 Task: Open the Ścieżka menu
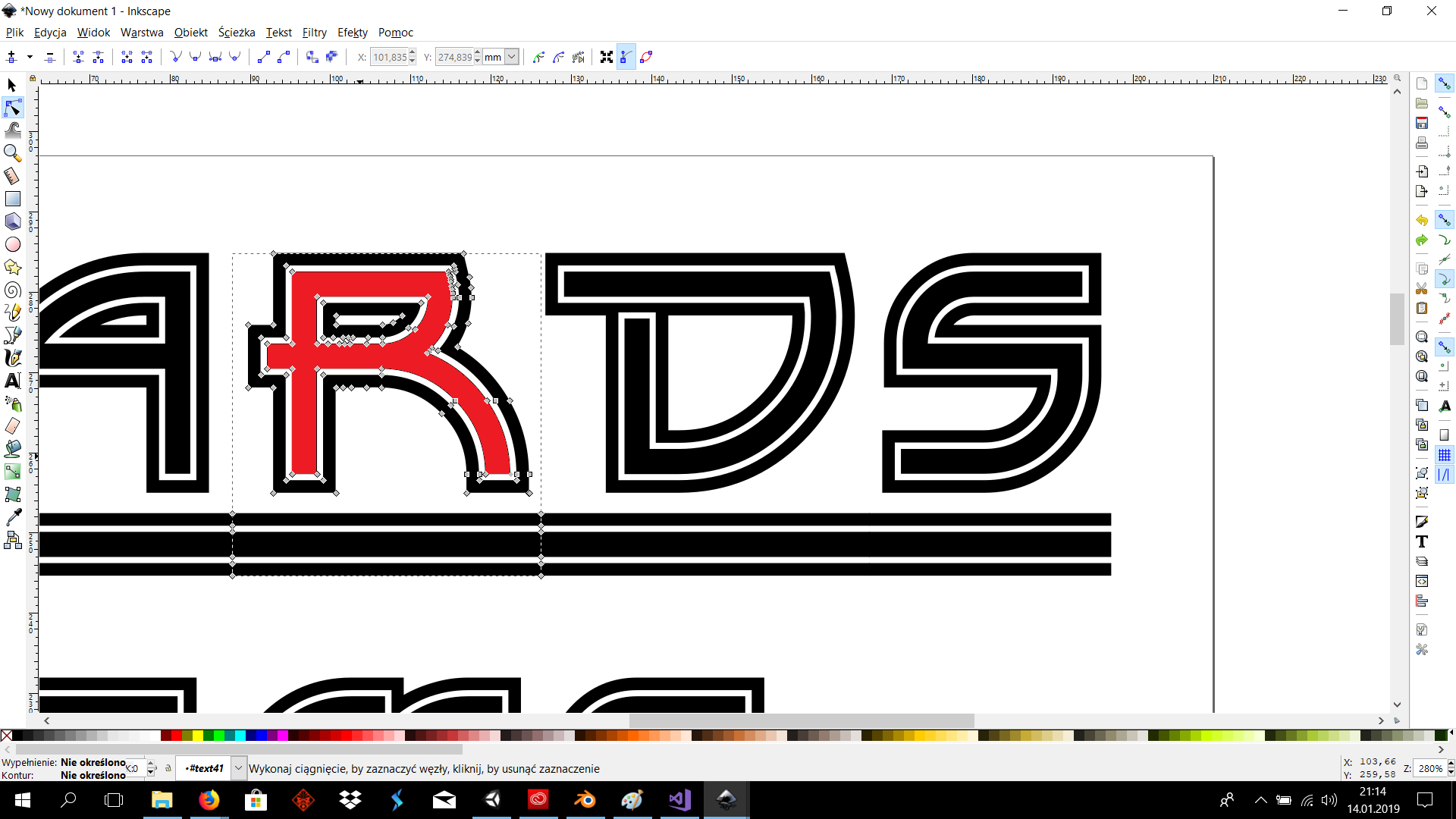(237, 33)
